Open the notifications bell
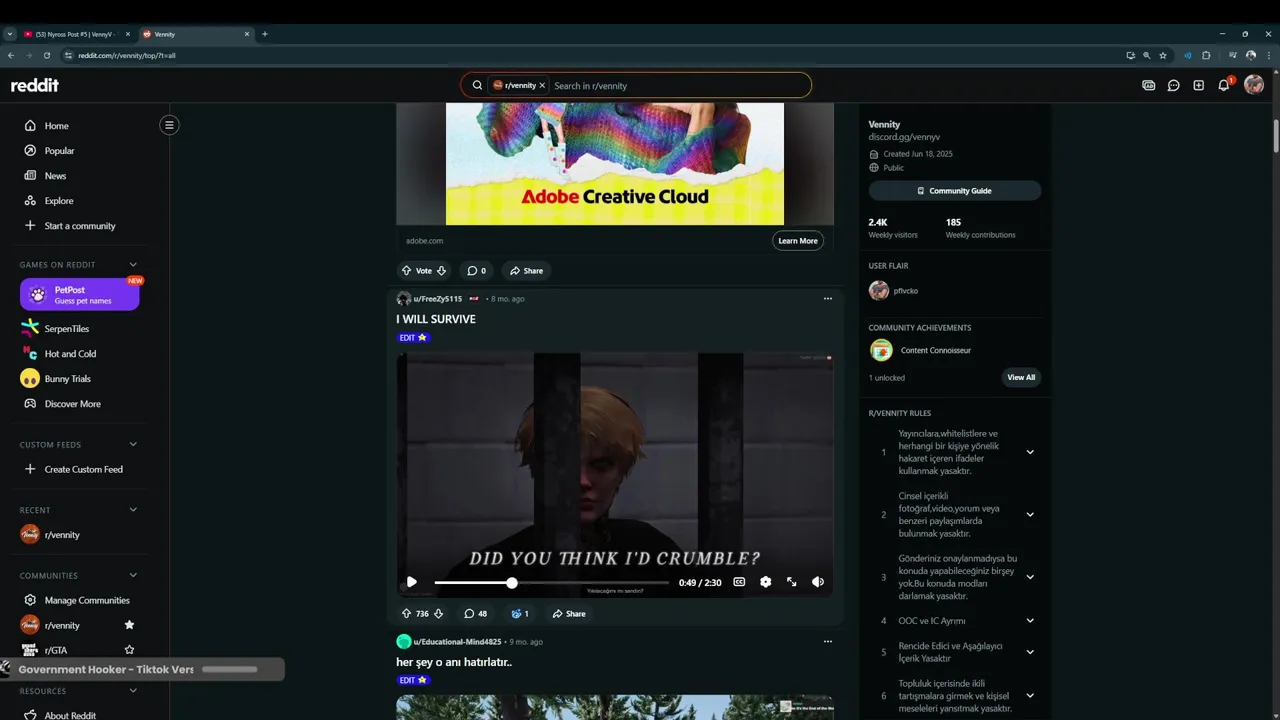Screen dimensions: 1280x720 [1223, 85]
